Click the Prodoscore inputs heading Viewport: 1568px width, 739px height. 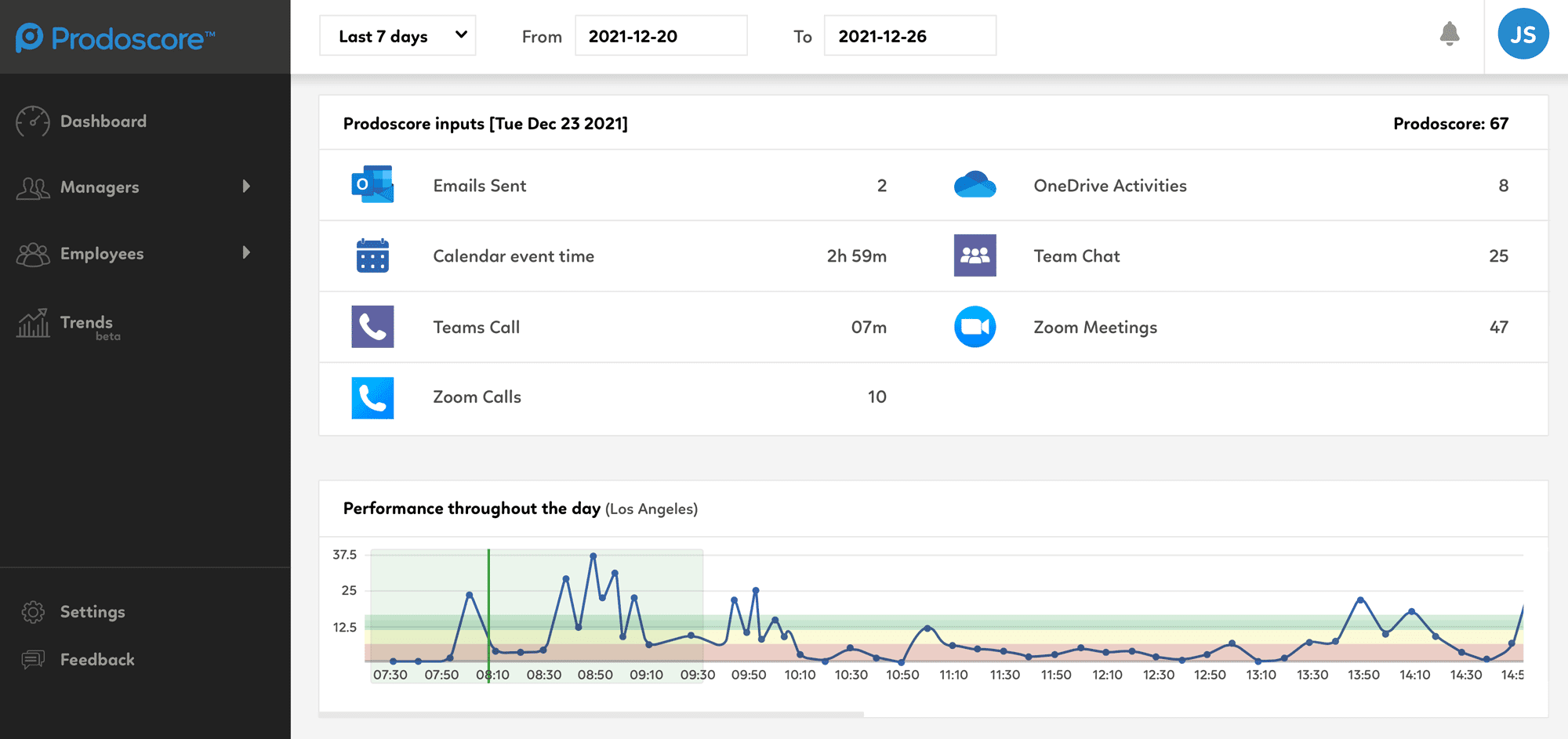(485, 124)
